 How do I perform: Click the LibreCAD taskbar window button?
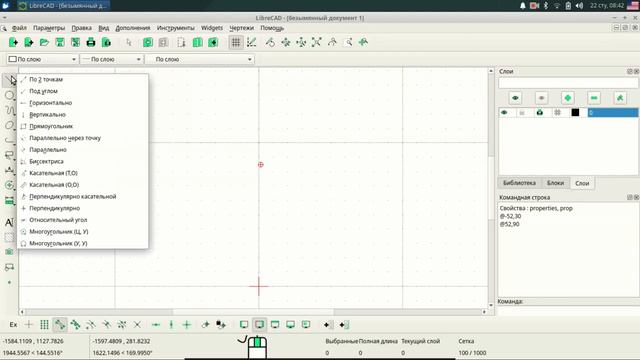click(64, 6)
